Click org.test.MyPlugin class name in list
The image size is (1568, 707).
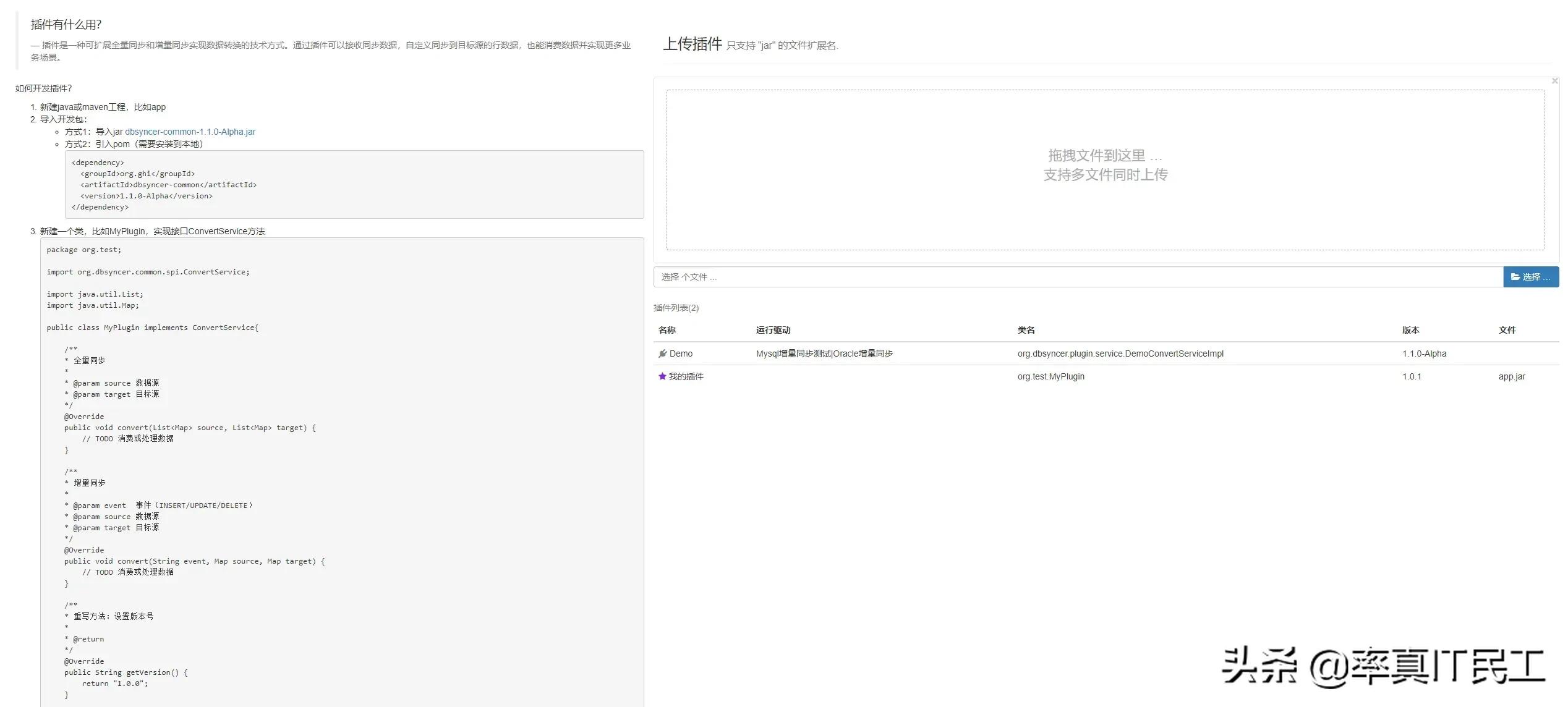1050,376
